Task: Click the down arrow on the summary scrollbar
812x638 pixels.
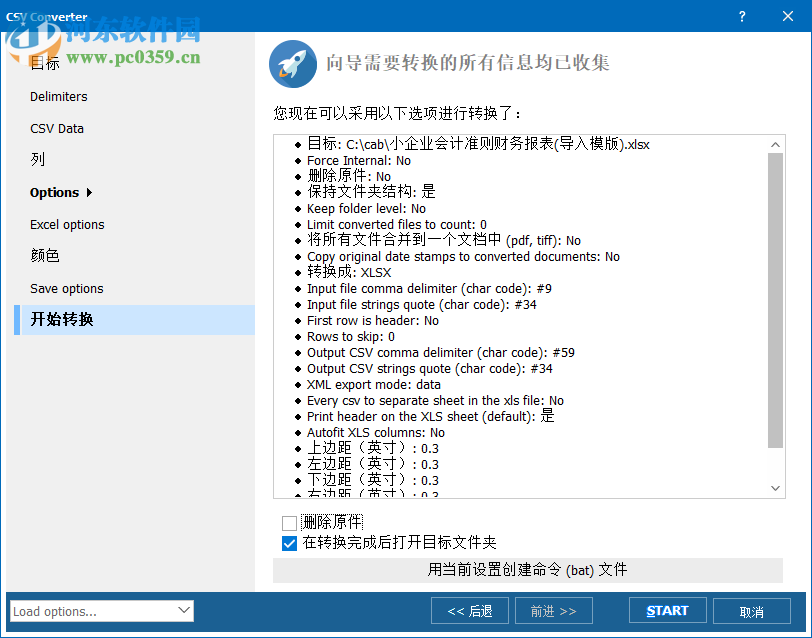Action: (x=775, y=487)
